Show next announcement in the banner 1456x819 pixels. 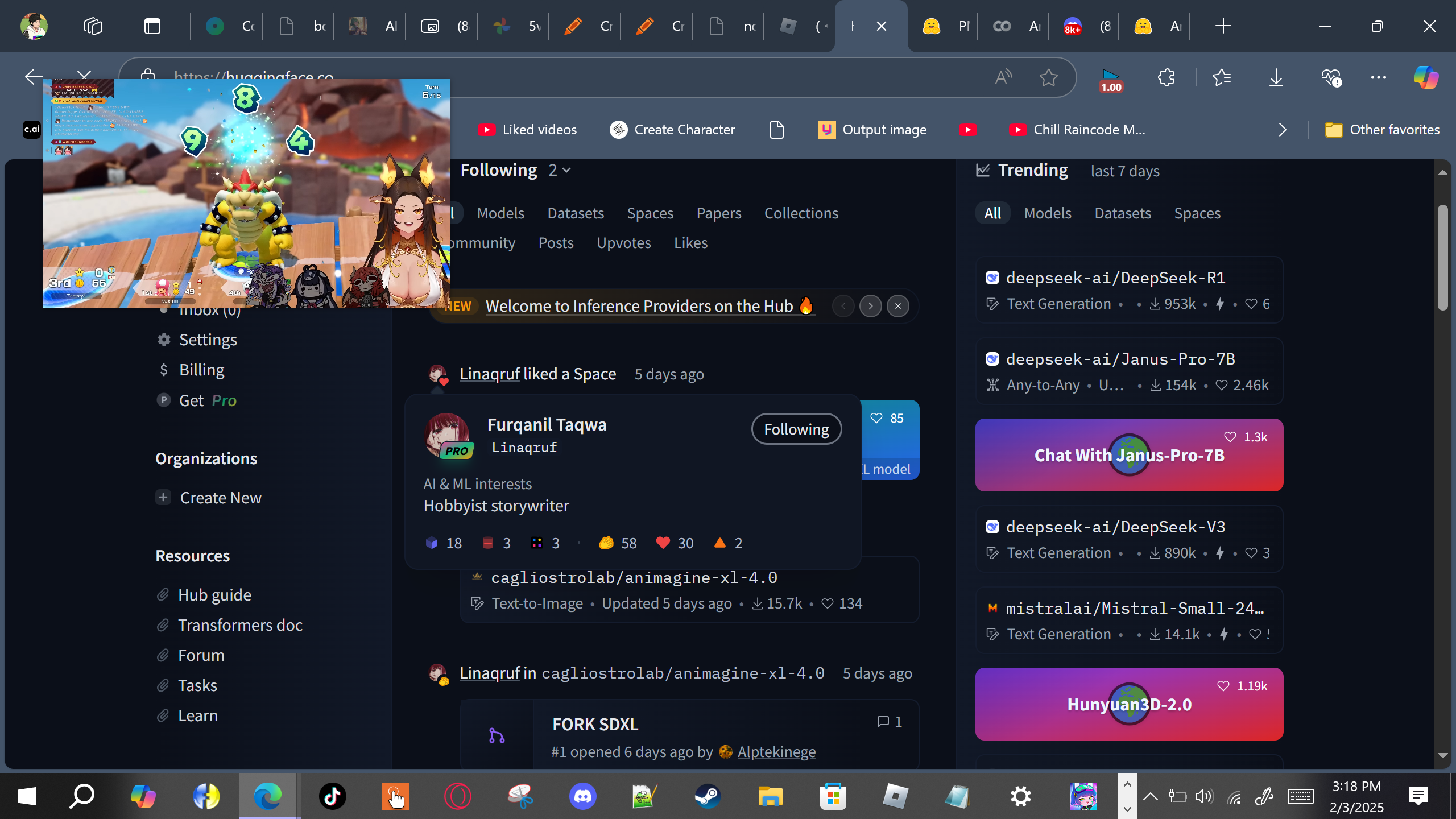click(871, 307)
